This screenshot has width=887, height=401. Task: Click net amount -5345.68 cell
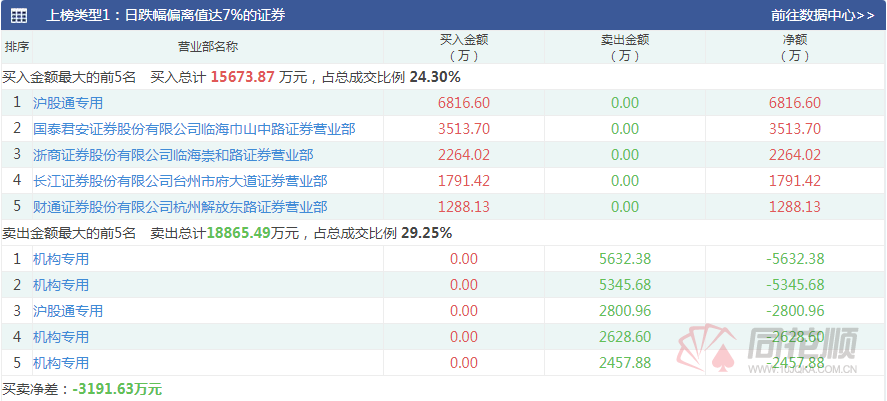(x=795, y=285)
